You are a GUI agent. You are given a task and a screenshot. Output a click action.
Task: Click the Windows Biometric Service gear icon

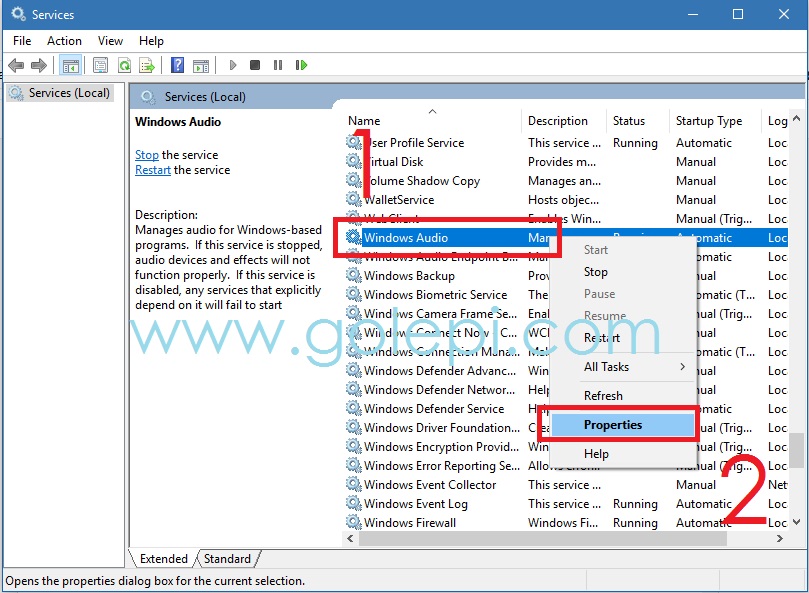coord(353,294)
